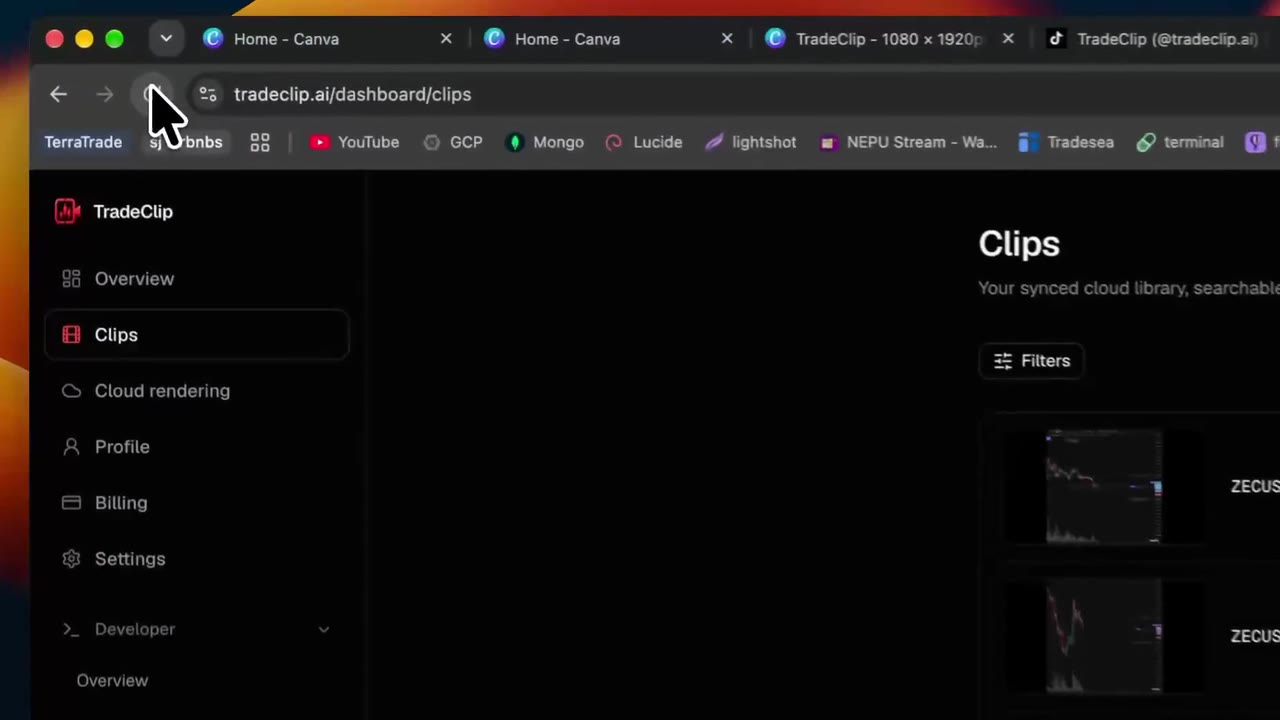Open the terminal bookmark
Screen dimensions: 1280x720
pyautogui.click(x=1180, y=142)
